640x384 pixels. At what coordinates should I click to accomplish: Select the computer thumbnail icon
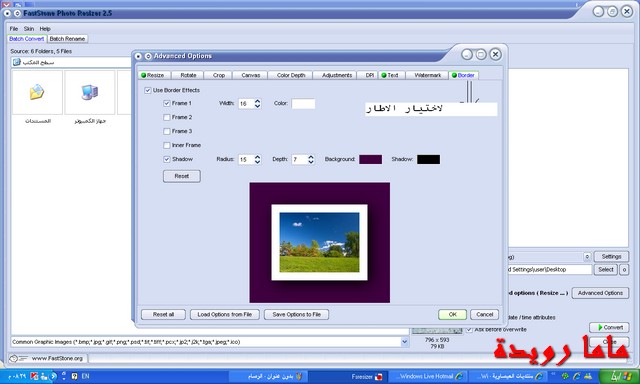tap(89, 92)
